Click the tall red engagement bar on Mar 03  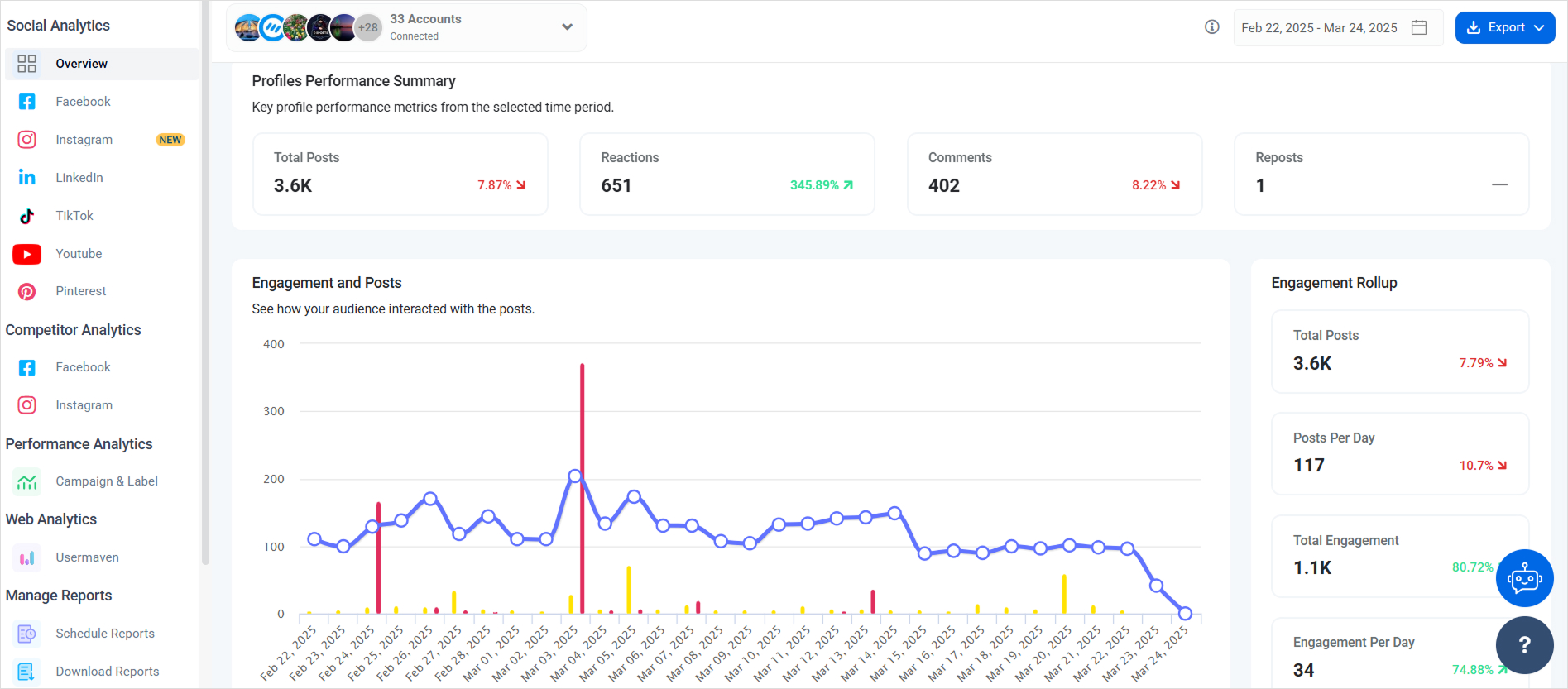pyautogui.click(x=583, y=488)
